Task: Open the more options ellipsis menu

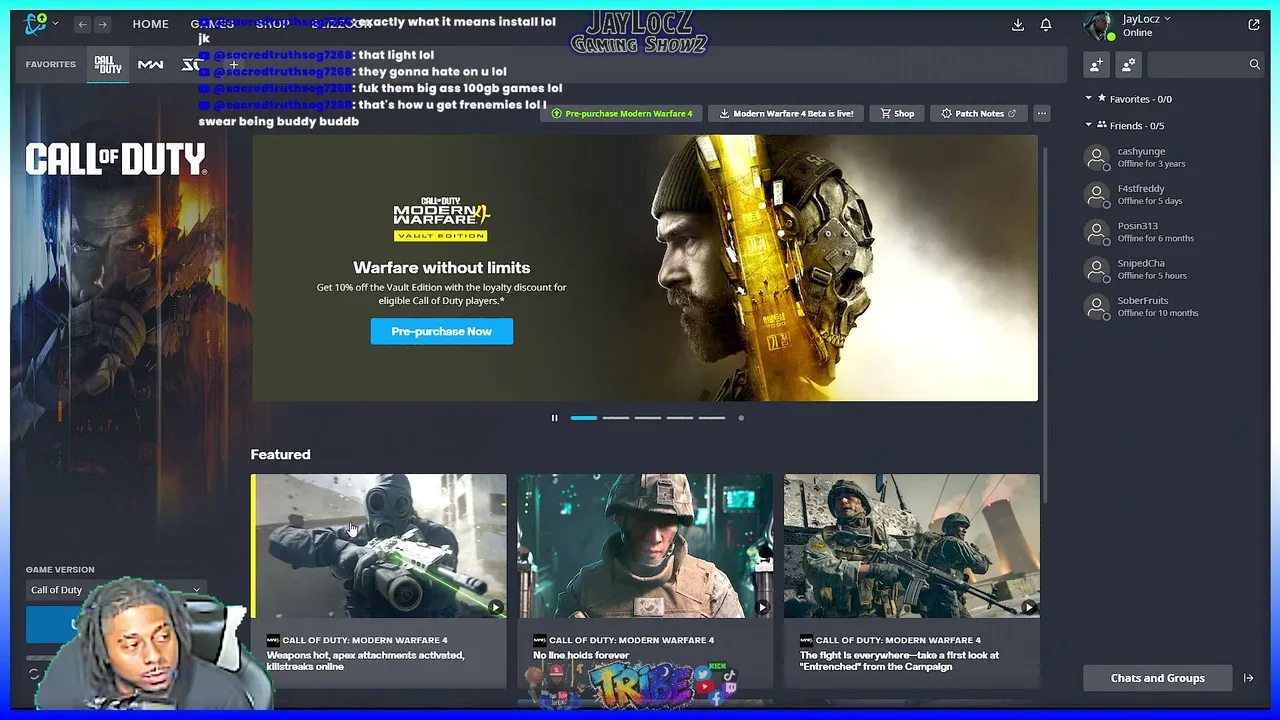Action: [x=1042, y=113]
